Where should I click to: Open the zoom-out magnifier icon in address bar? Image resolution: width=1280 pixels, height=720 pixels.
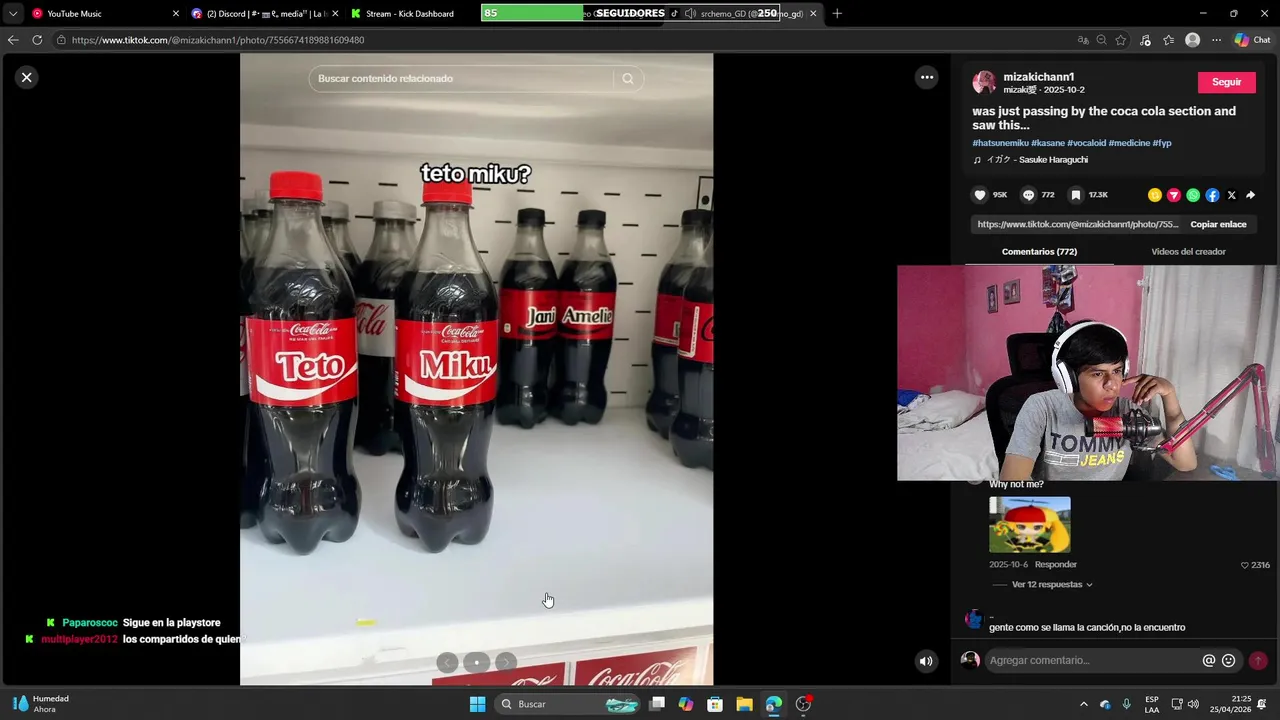pyautogui.click(x=1101, y=40)
